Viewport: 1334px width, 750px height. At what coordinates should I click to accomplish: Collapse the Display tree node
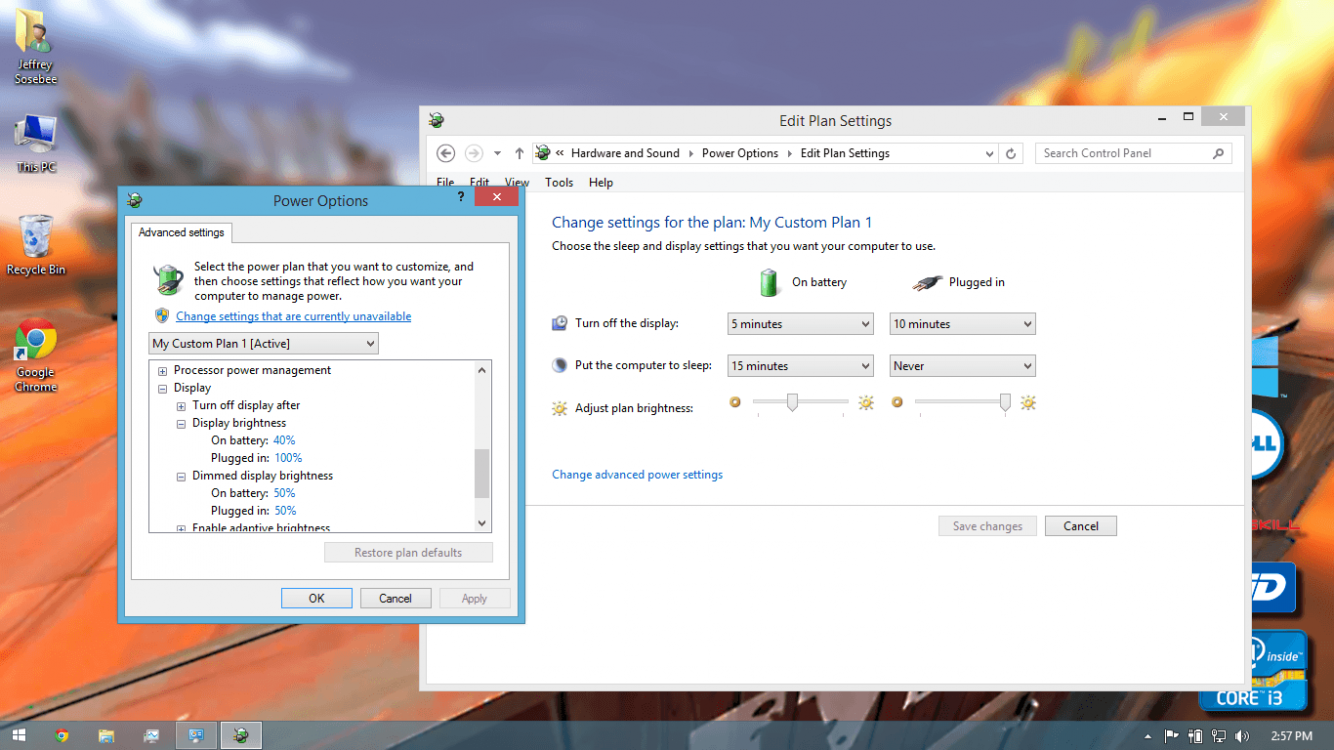point(163,388)
